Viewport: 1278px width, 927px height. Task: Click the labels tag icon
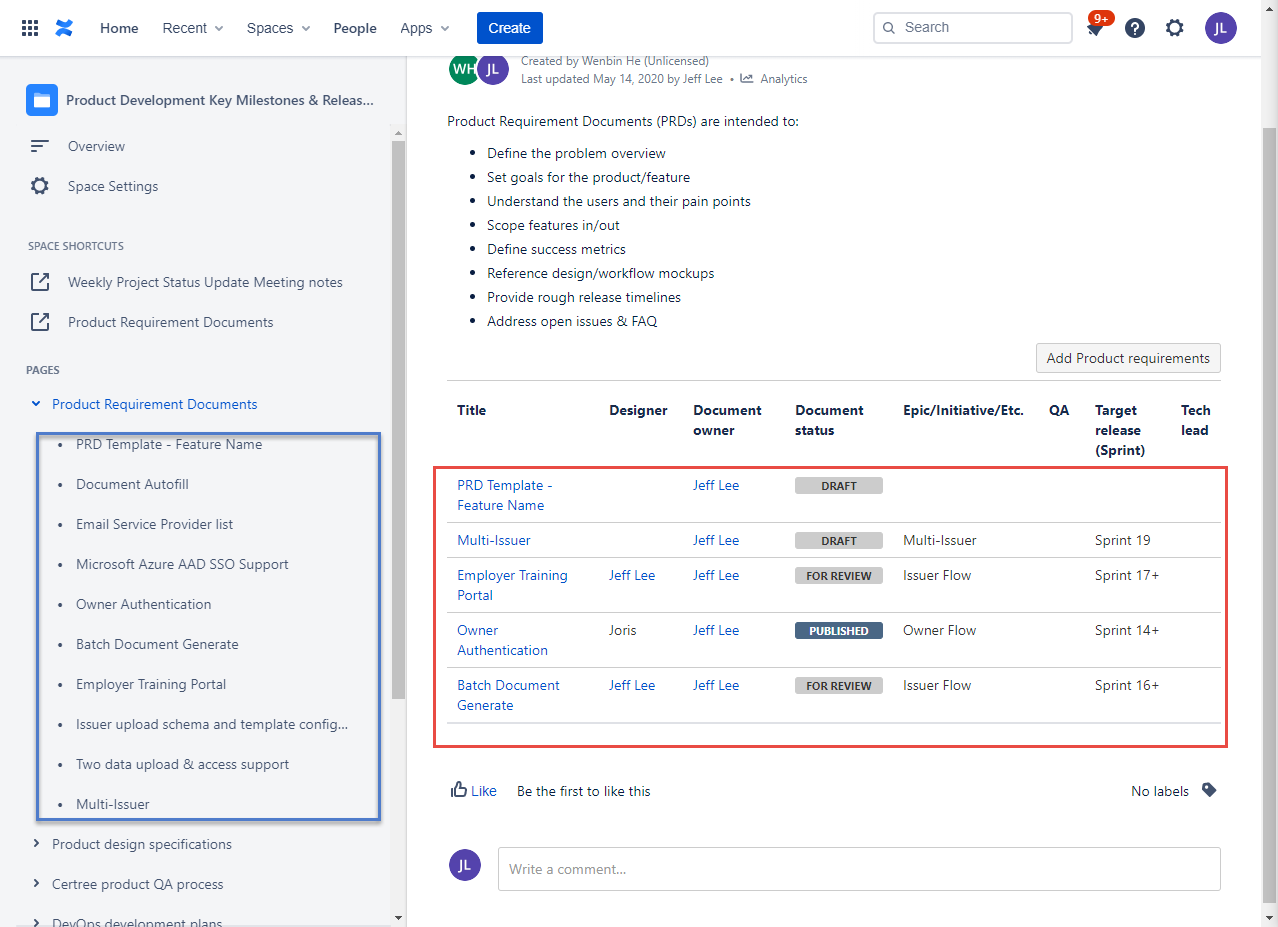click(1209, 790)
